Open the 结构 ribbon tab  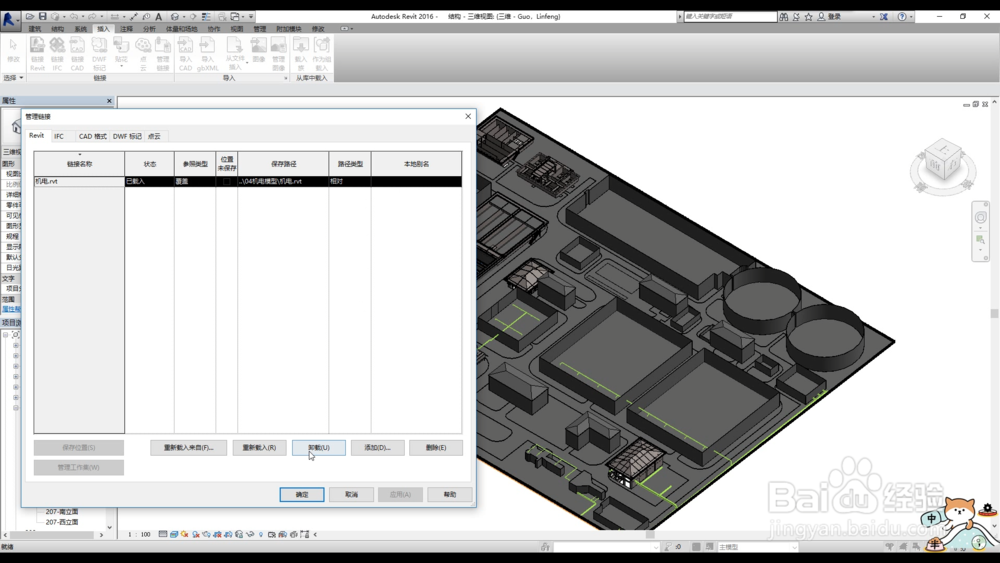[57, 29]
